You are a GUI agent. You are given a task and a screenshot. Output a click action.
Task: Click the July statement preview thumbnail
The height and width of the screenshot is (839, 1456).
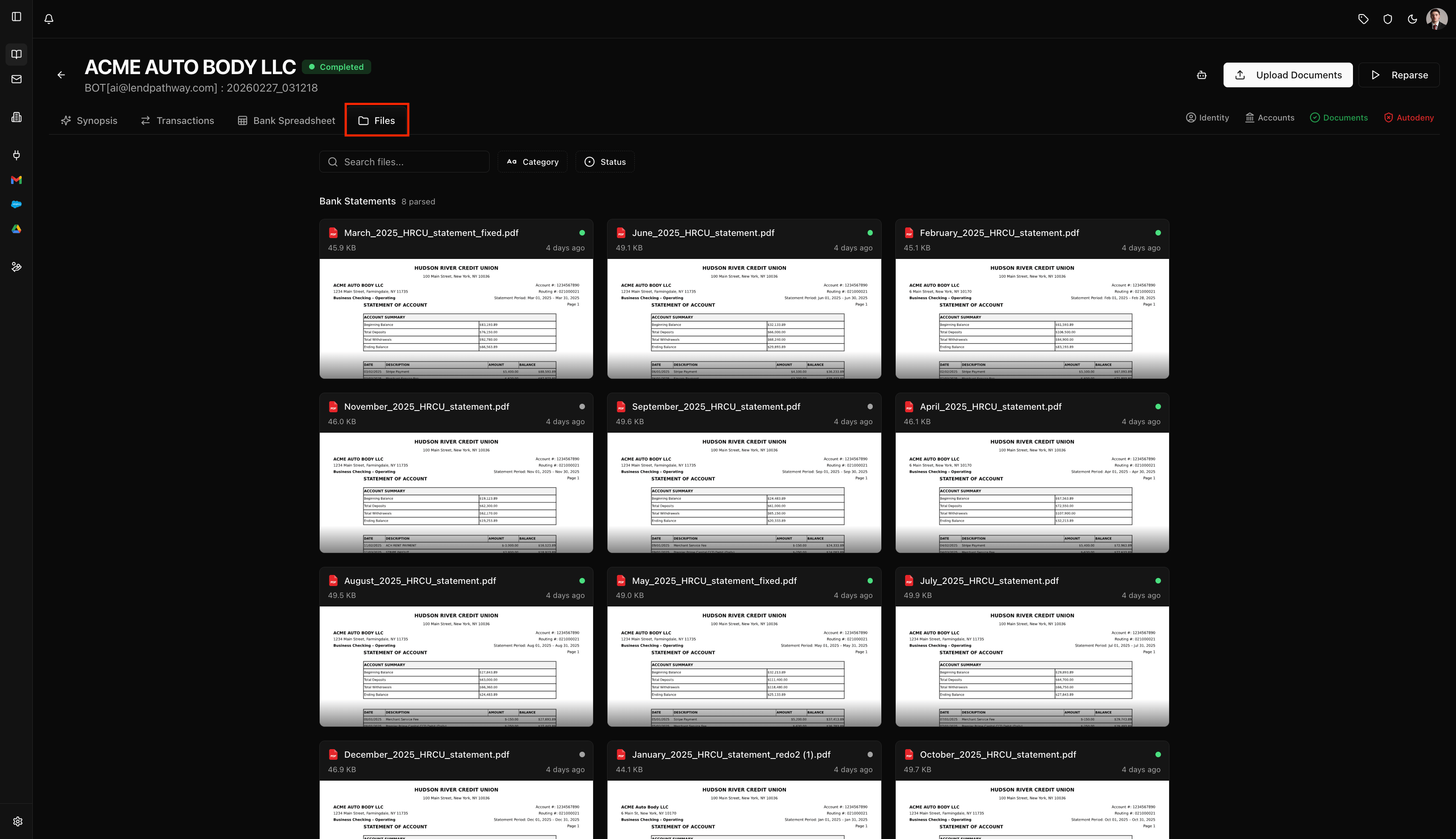(x=1032, y=666)
